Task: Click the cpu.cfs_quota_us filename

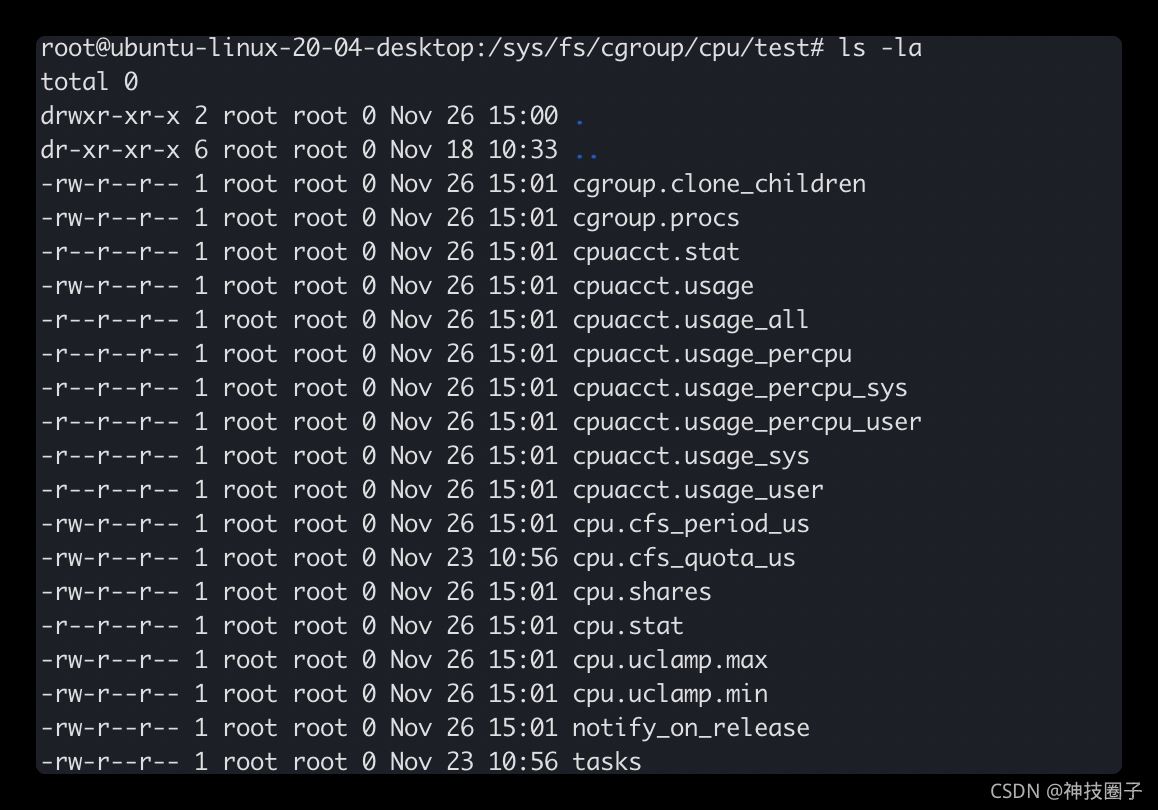Action: pos(683,558)
